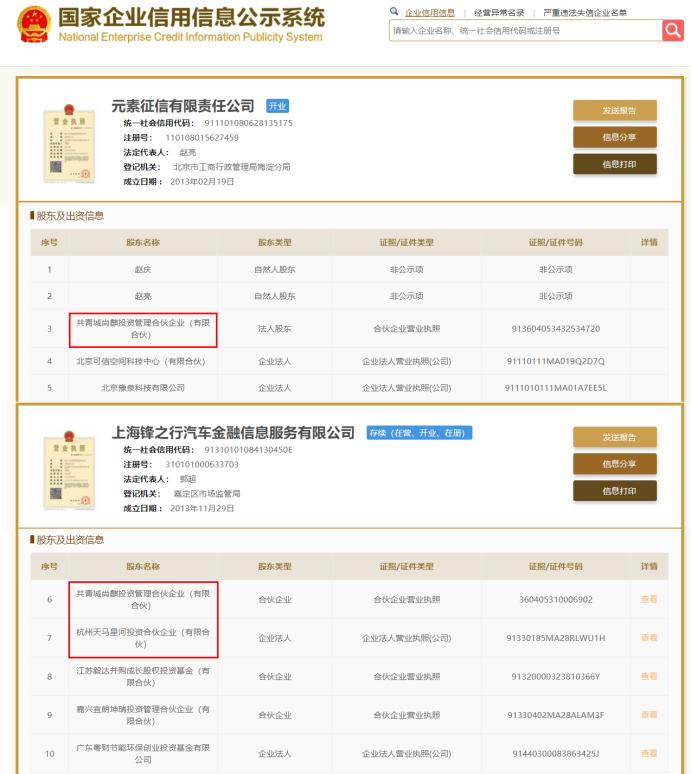Click certificate number 9111010111MA01A7EE5L
Screen dimensions: 692x774
coord(556,388)
